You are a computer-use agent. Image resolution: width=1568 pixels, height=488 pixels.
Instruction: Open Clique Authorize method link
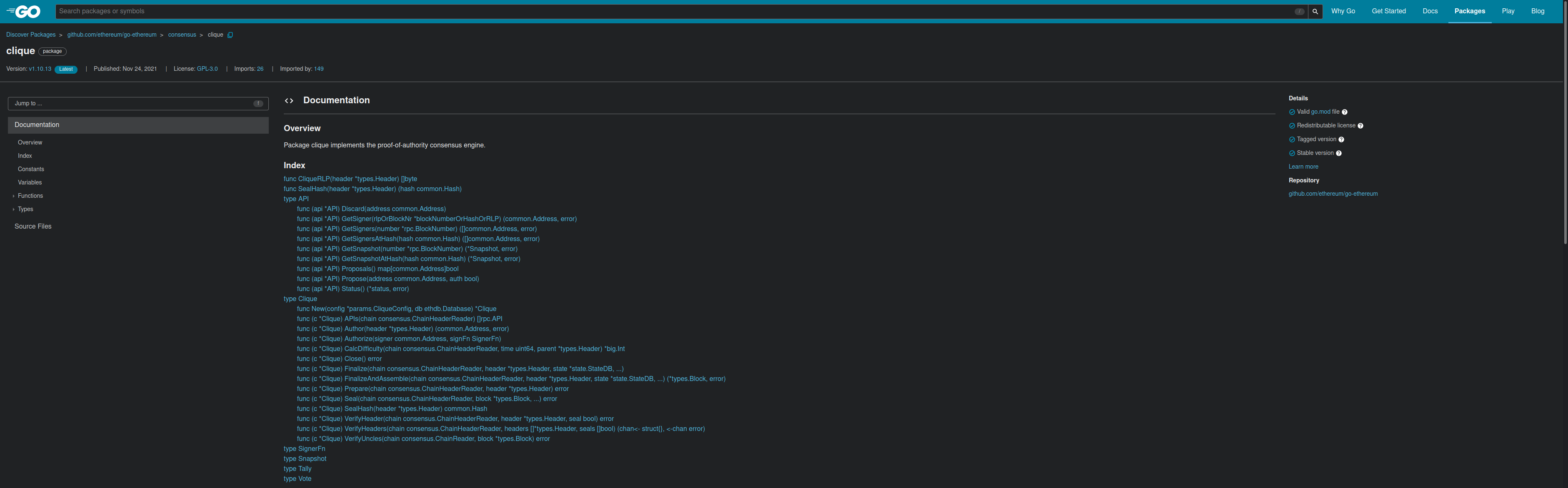tap(399, 339)
